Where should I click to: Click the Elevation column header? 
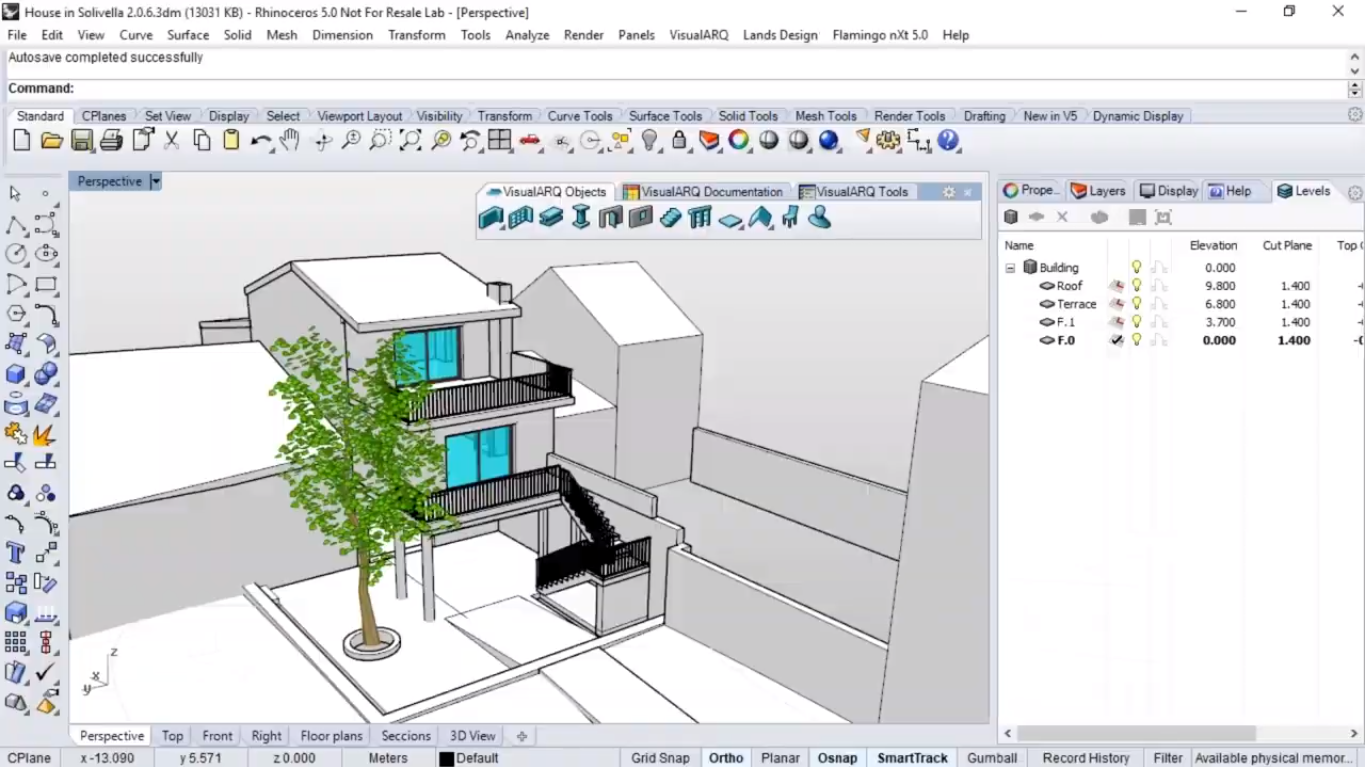[x=1213, y=245]
